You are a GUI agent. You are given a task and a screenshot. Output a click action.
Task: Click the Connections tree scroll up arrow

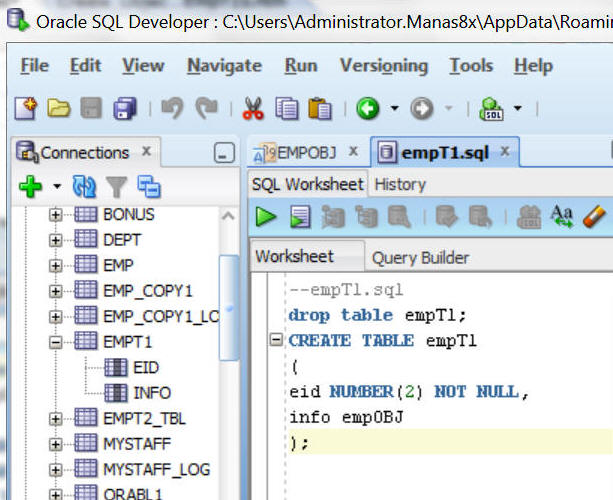pyautogui.click(x=229, y=216)
